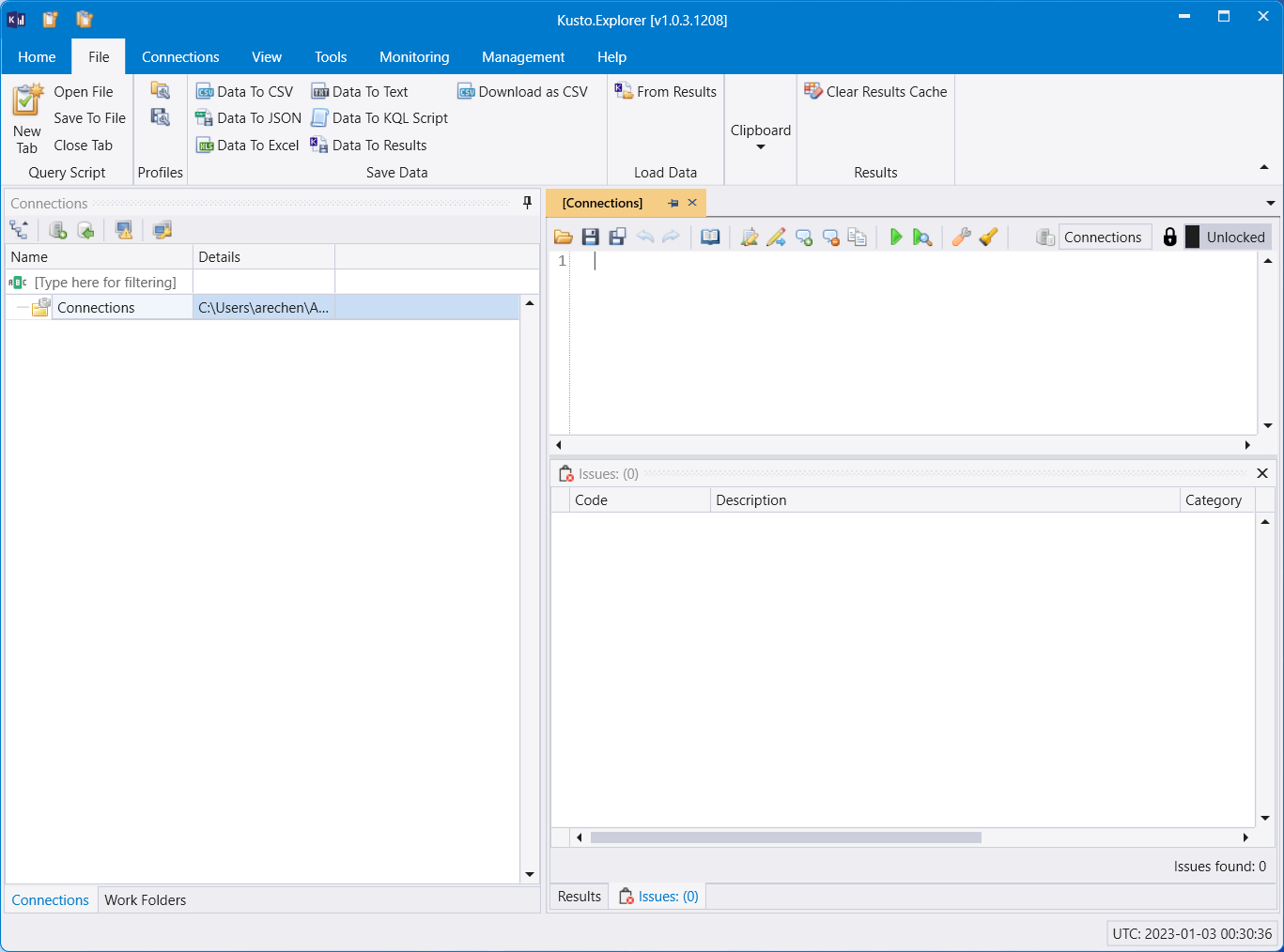
Task: Export Data To JSON
Action: [x=248, y=118]
